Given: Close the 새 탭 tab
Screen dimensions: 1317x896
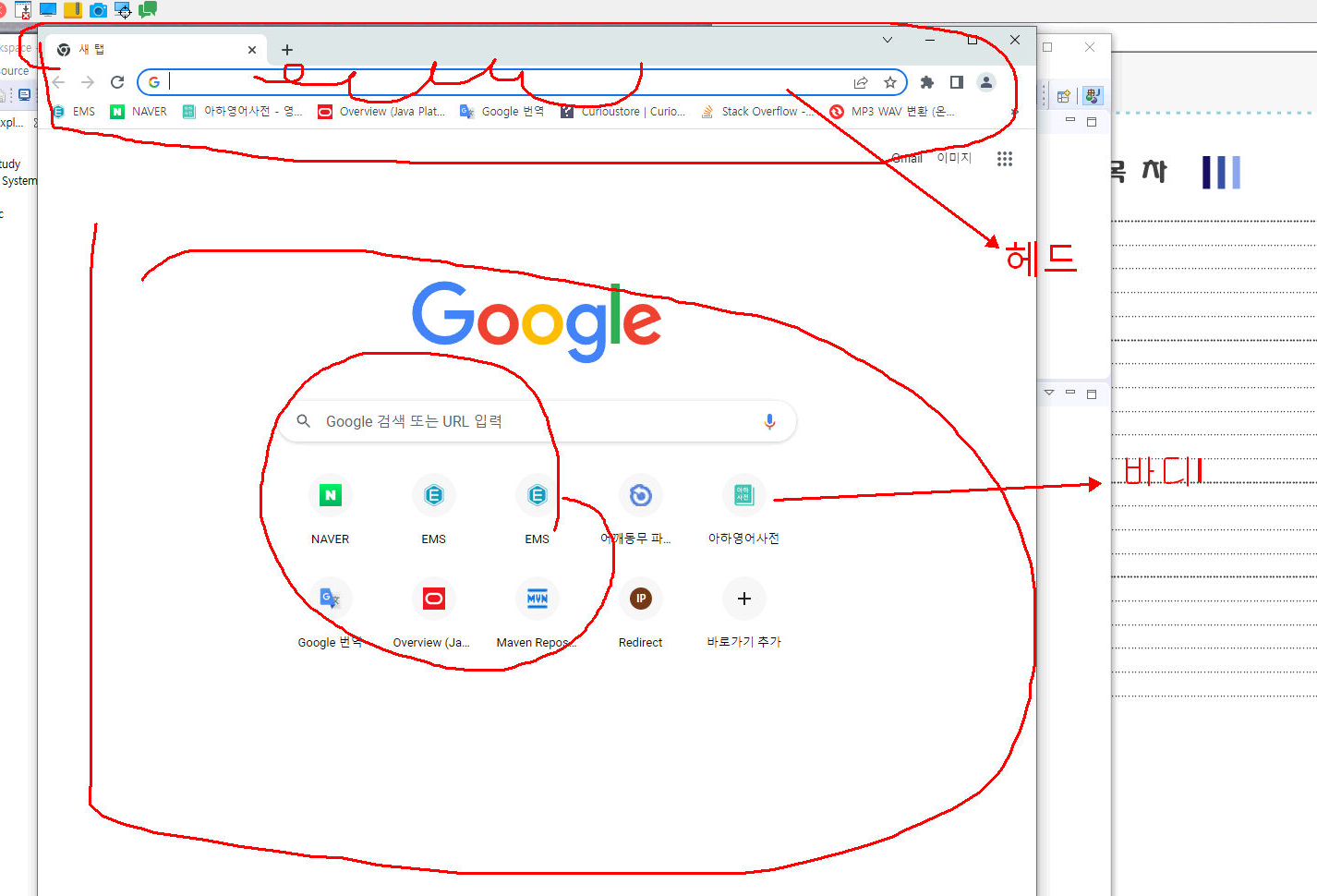Looking at the screenshot, I should [252, 50].
